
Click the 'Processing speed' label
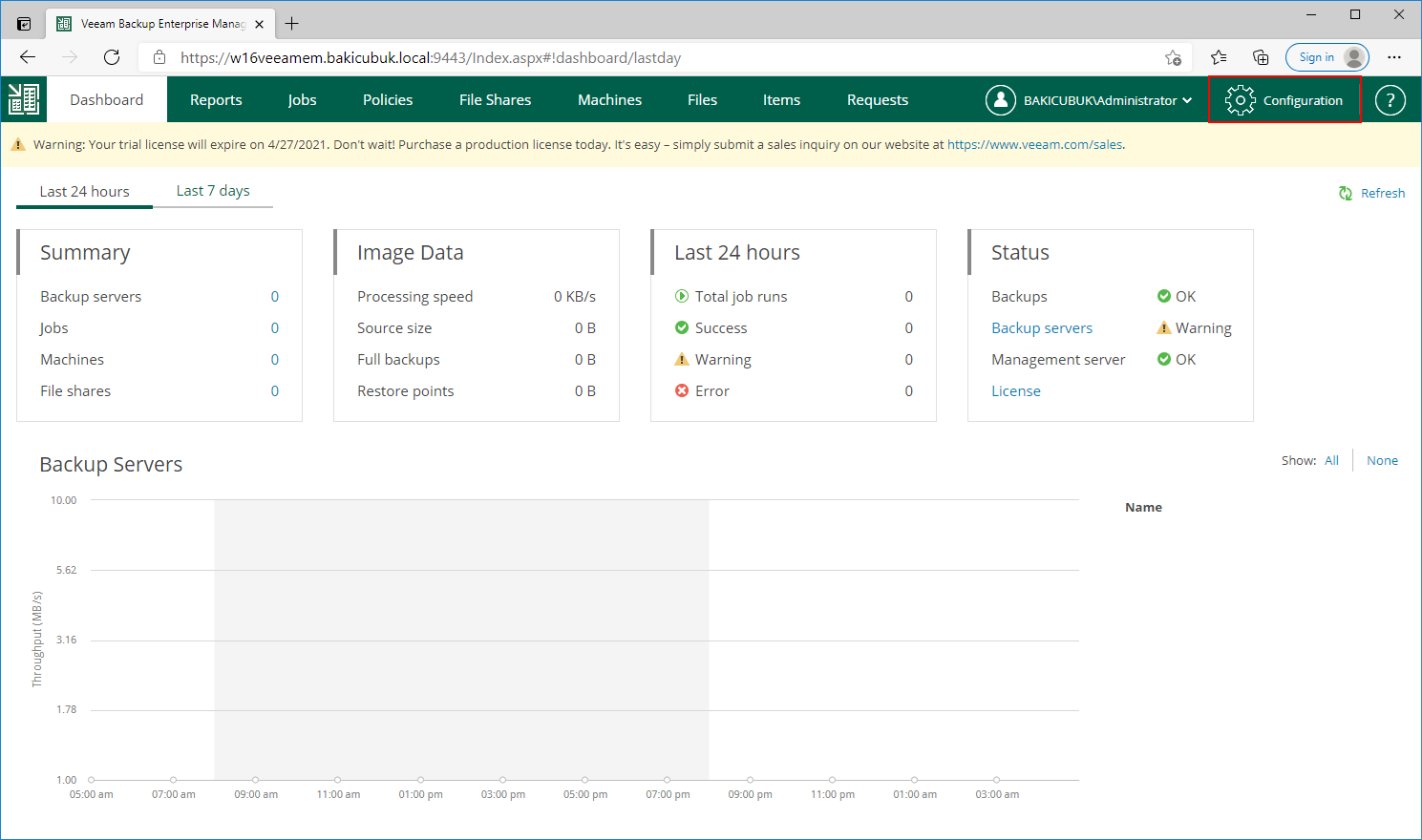(x=414, y=296)
